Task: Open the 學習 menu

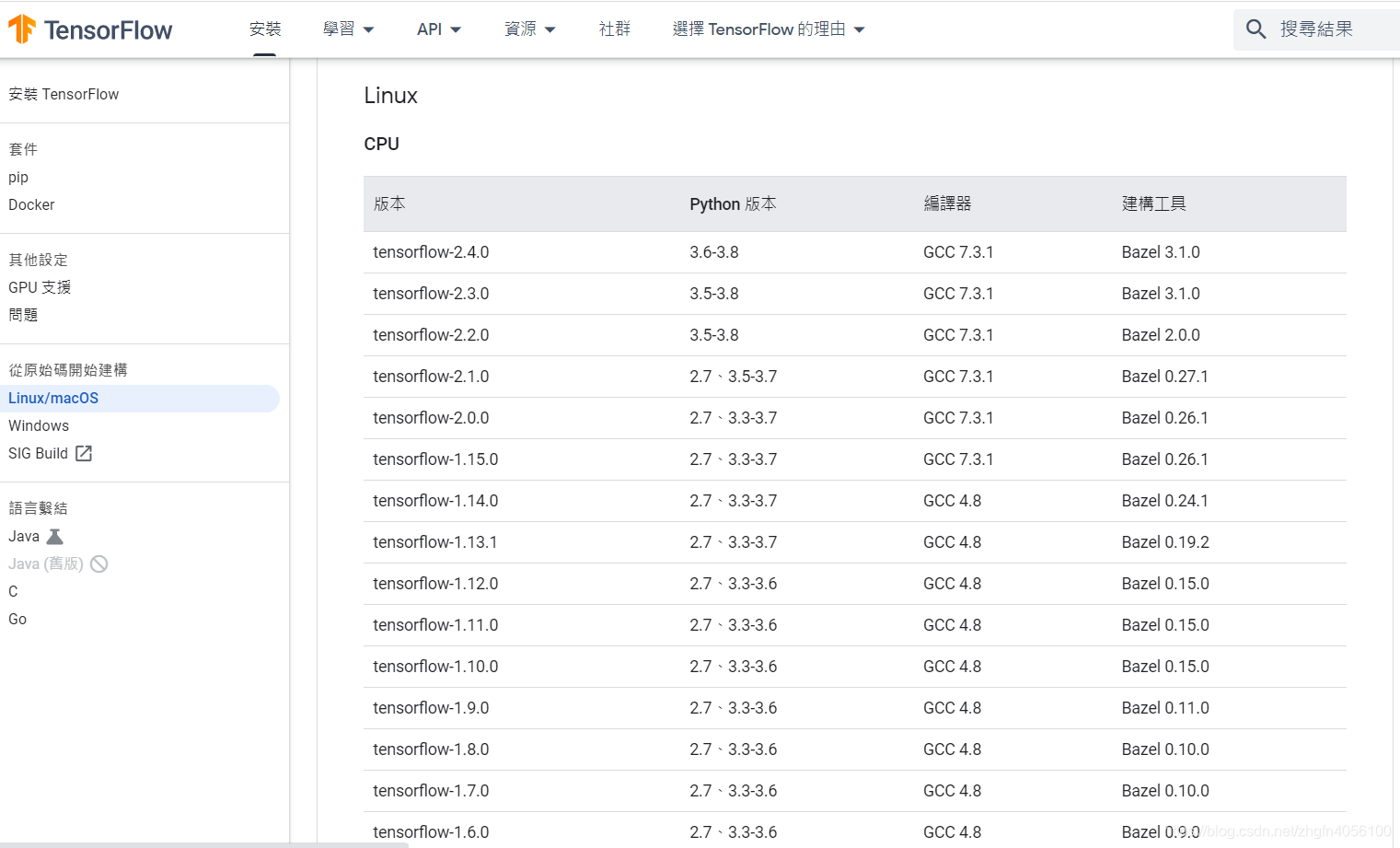Action: click(x=339, y=29)
